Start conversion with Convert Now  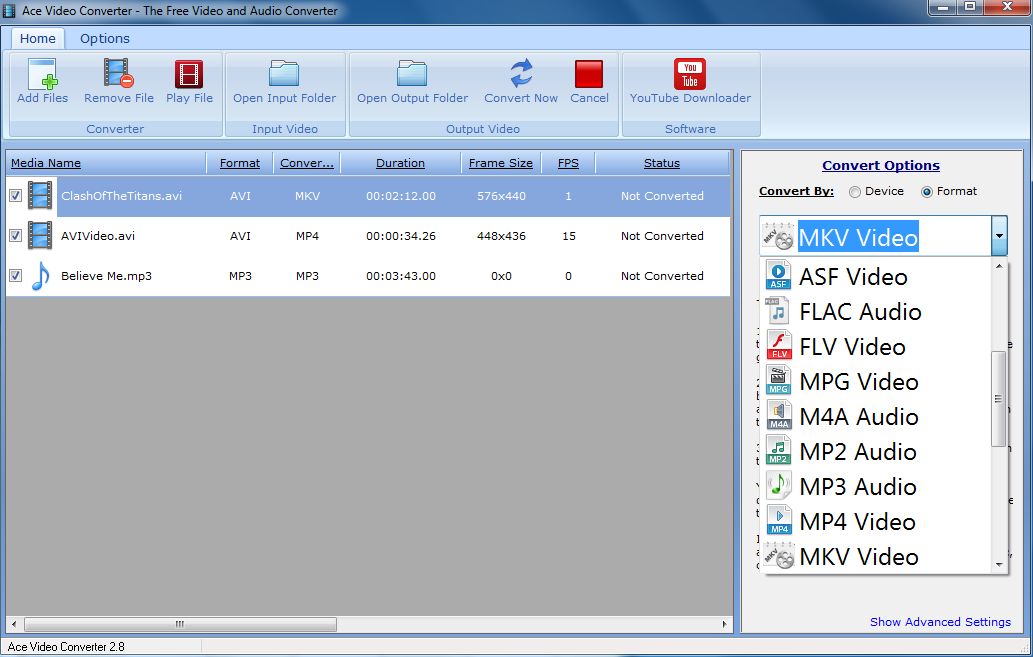[x=521, y=75]
